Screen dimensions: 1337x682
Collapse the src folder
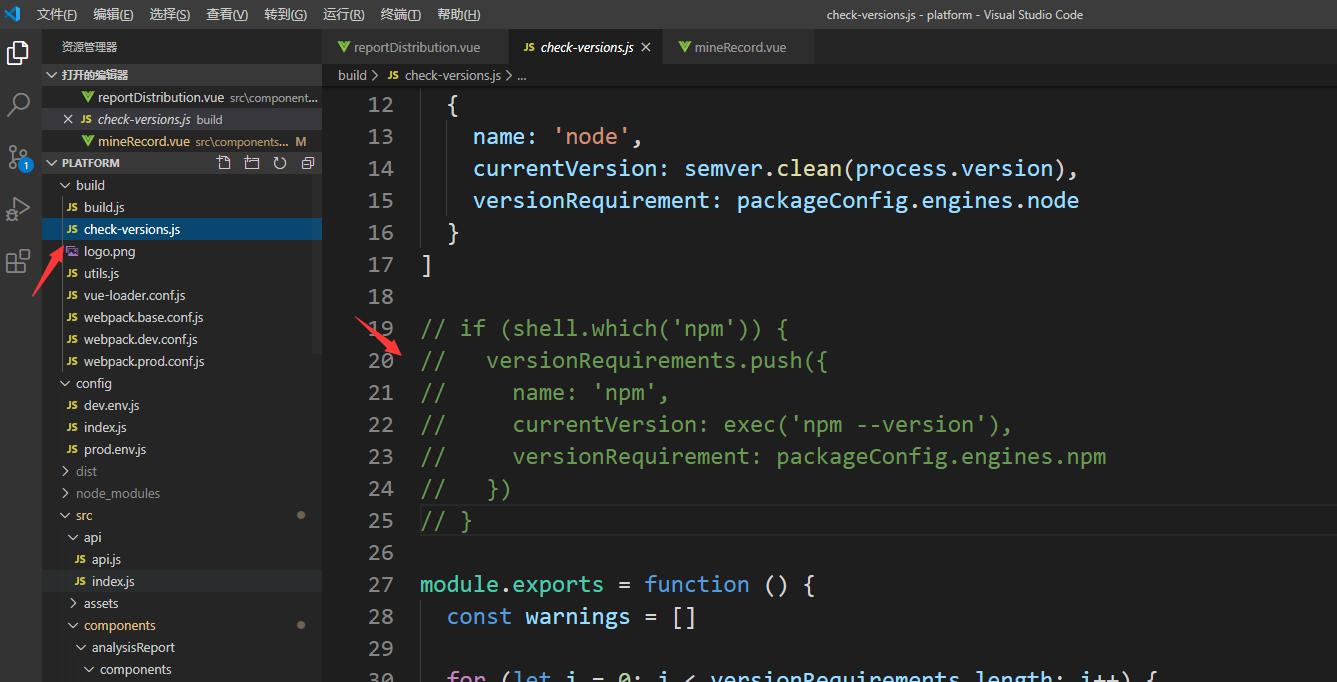click(182, 515)
